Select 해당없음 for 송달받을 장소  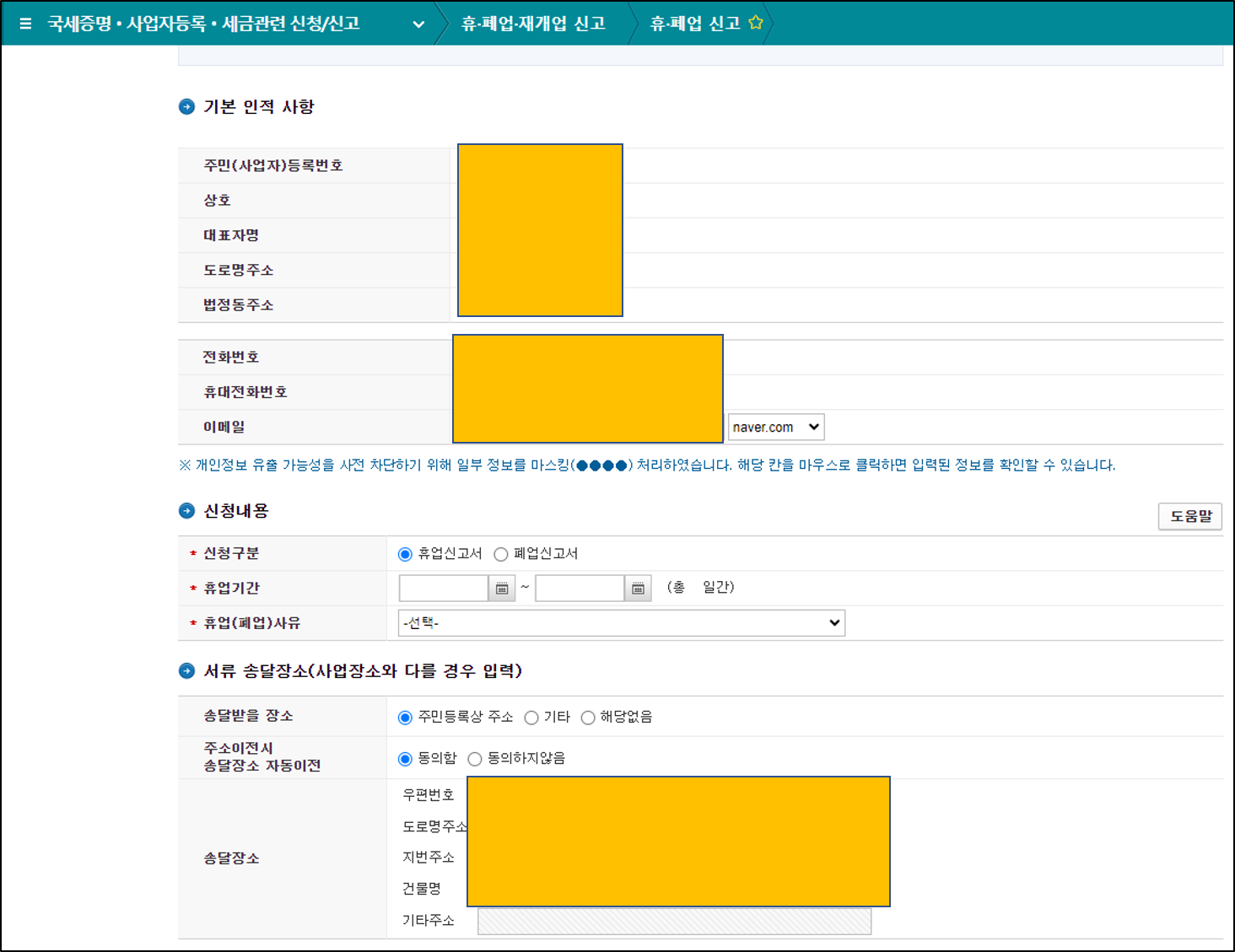(588, 718)
